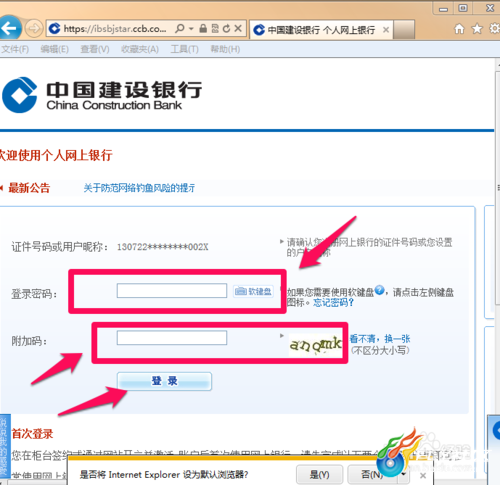
Task: Open the 忘记密码? link
Action: (333, 302)
